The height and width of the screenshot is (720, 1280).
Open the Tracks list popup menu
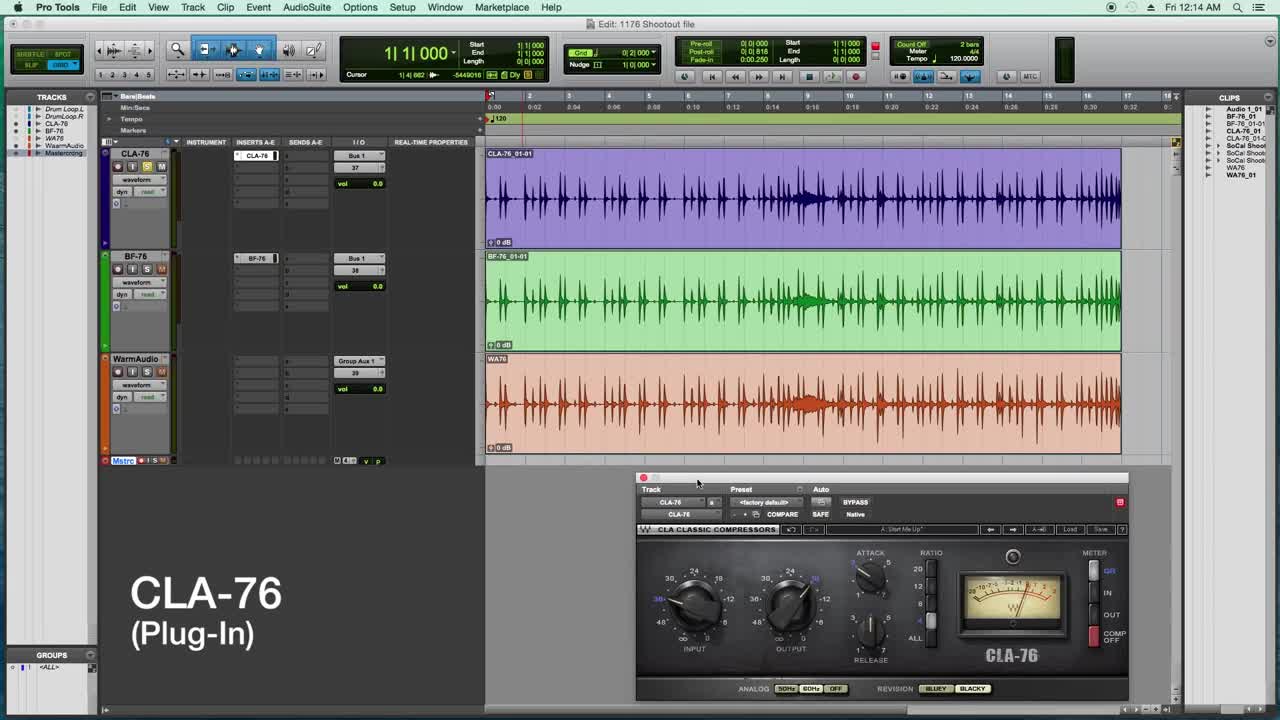(90, 97)
